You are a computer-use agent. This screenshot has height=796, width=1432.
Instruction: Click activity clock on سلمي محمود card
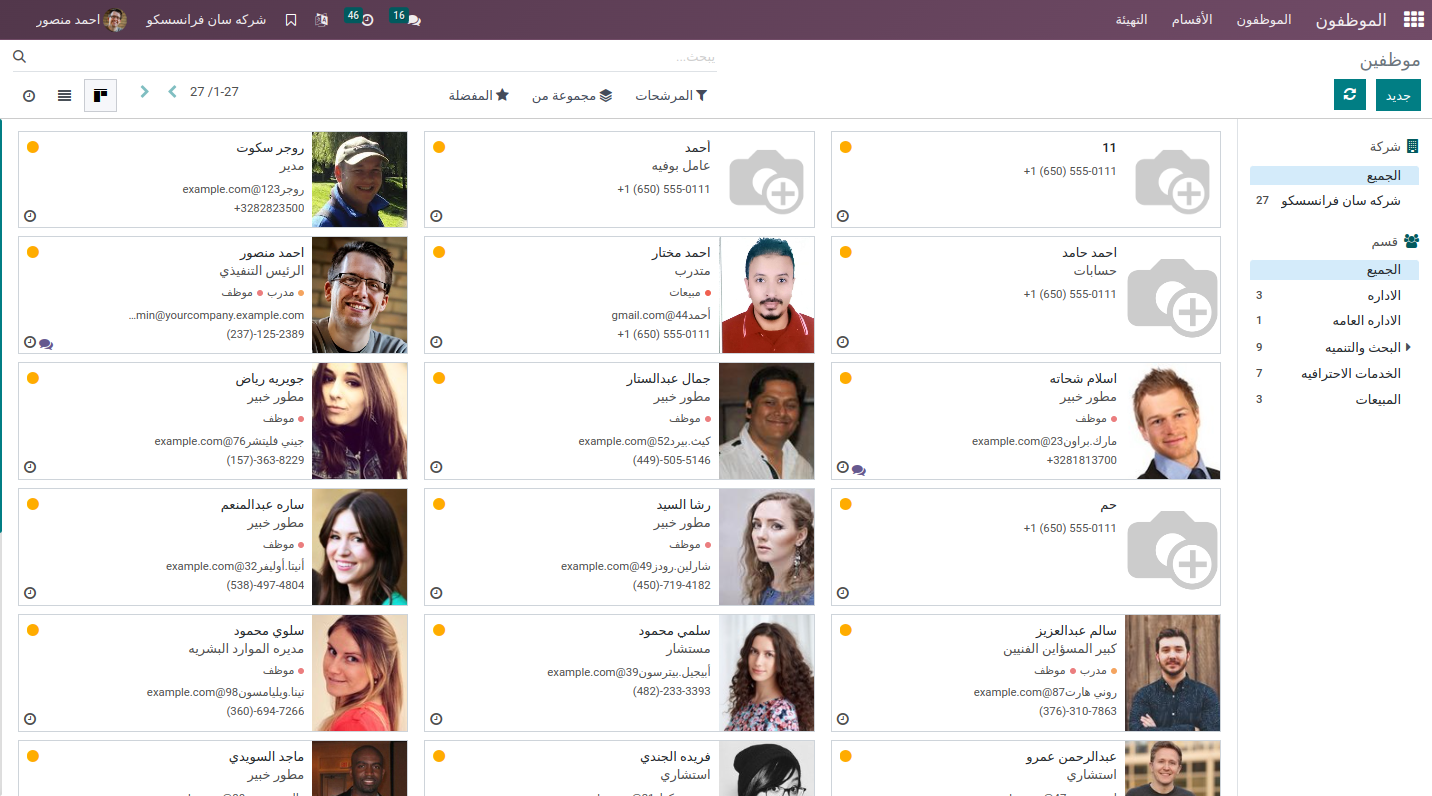pyautogui.click(x=436, y=719)
